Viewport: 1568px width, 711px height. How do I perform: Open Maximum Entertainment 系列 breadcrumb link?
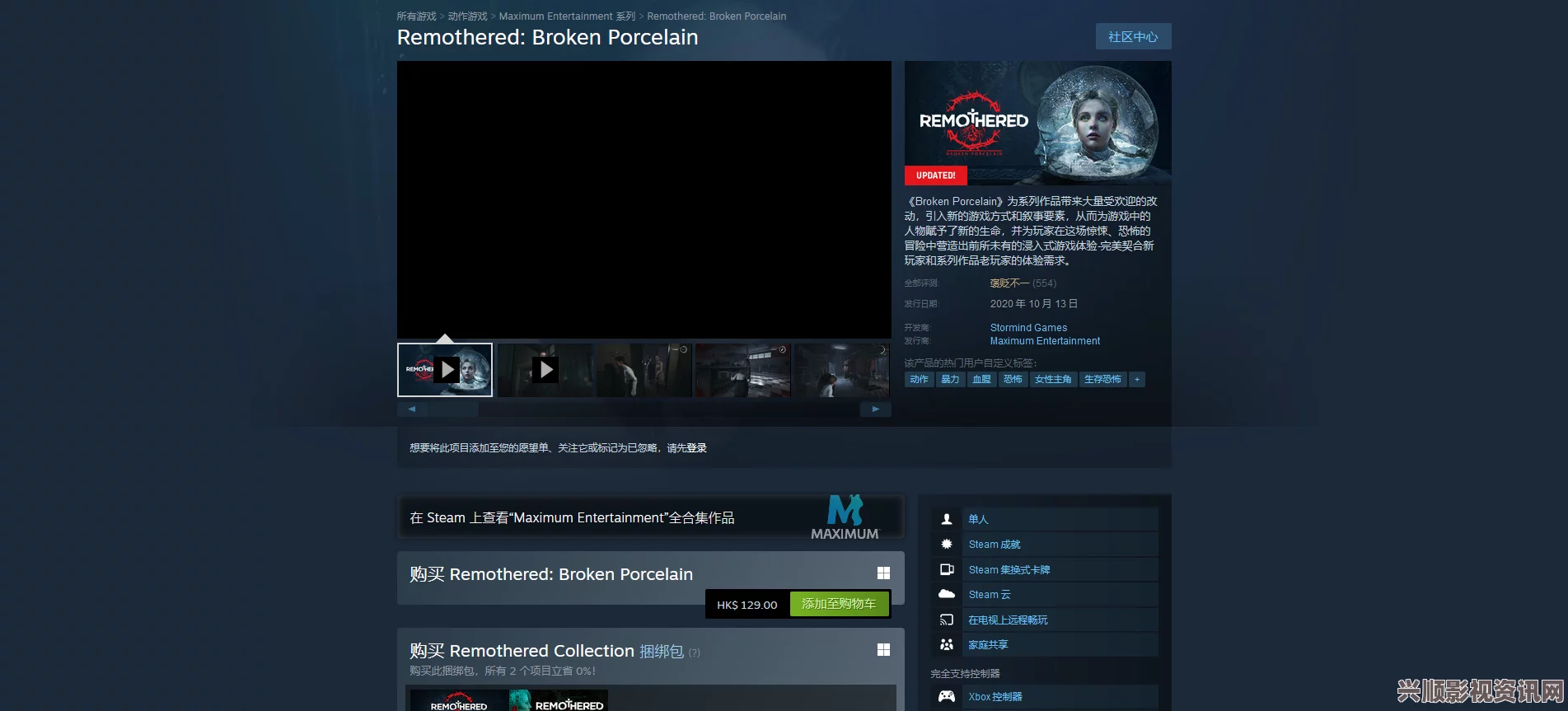[x=567, y=16]
